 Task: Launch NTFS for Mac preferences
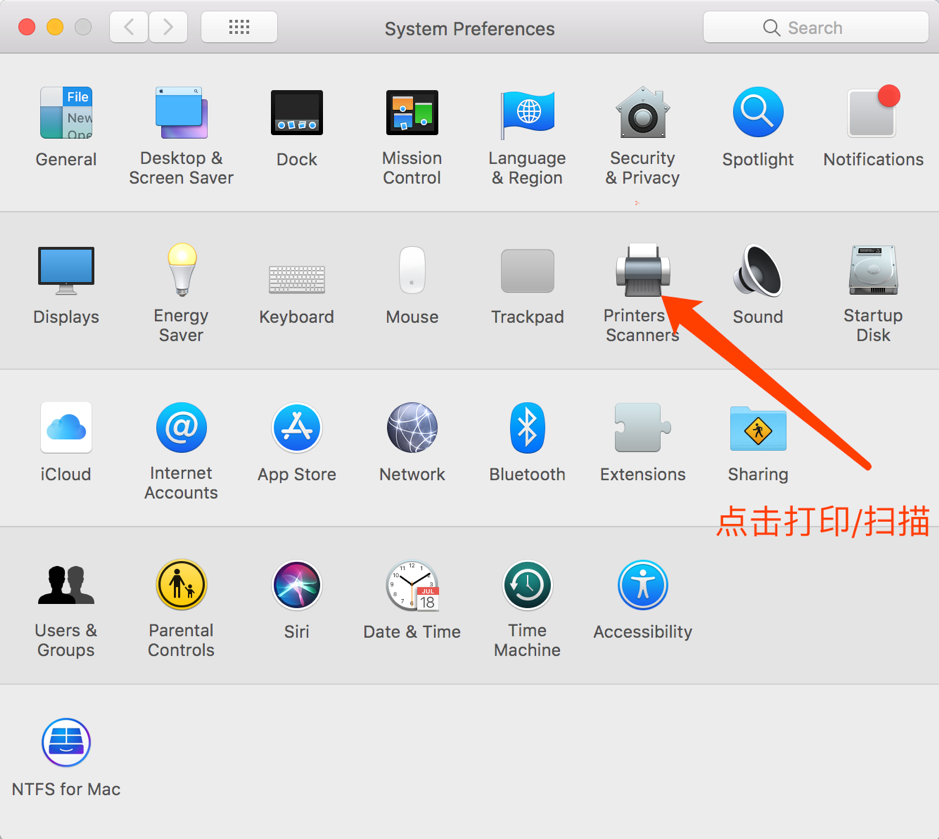66,743
